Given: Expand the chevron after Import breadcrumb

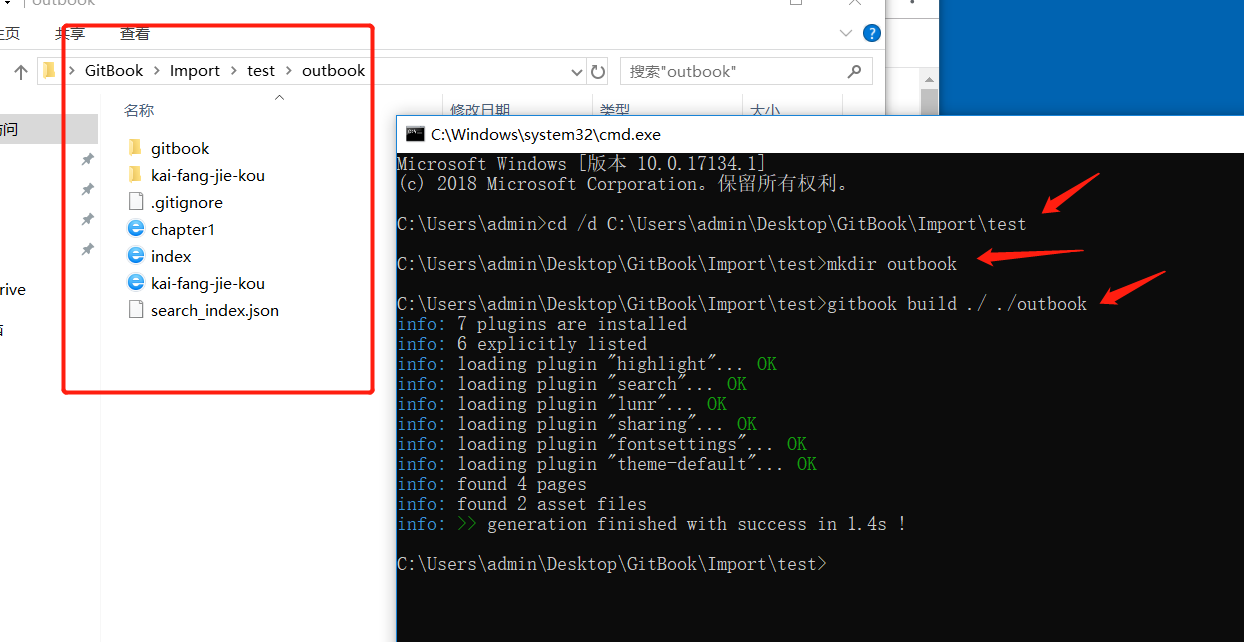Looking at the screenshot, I should click(234, 71).
